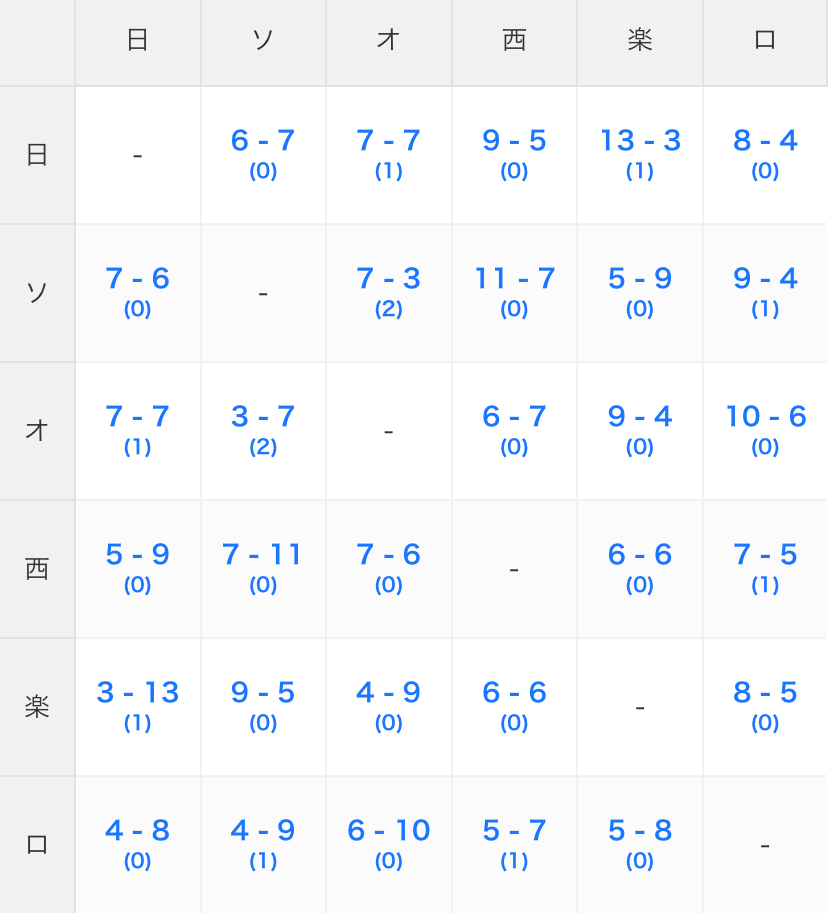The width and height of the screenshot is (828, 913).
Task: Click the 3 - 13 result link
Action: point(137,693)
